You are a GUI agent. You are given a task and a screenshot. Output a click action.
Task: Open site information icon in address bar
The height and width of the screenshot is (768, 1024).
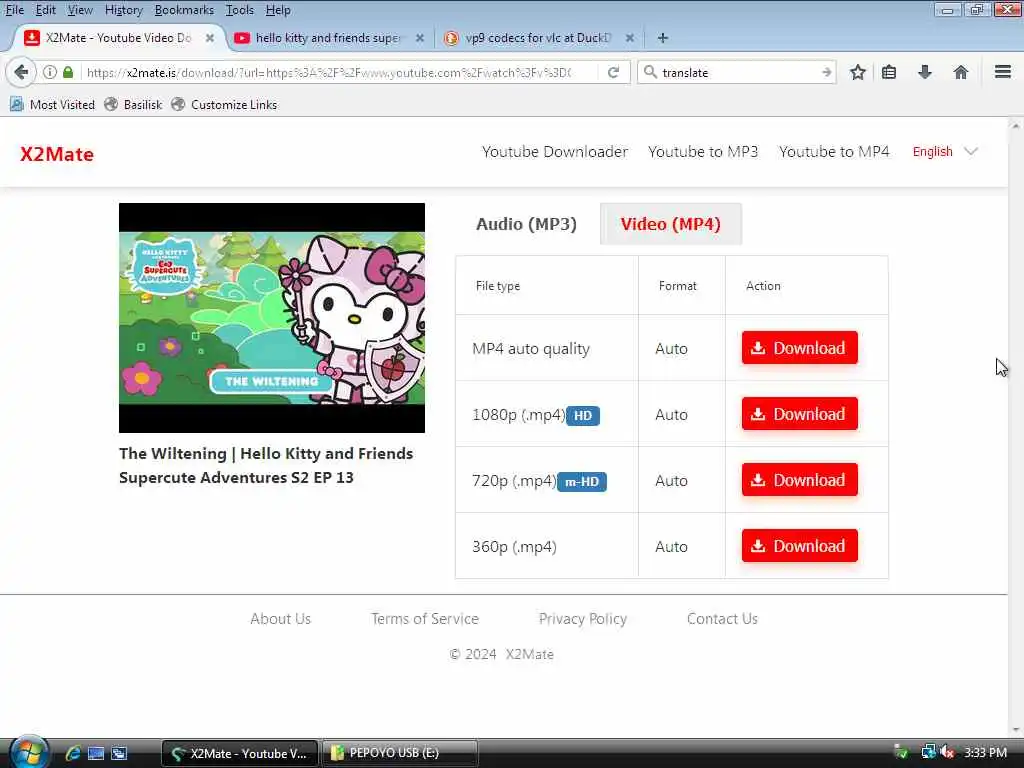click(50, 72)
